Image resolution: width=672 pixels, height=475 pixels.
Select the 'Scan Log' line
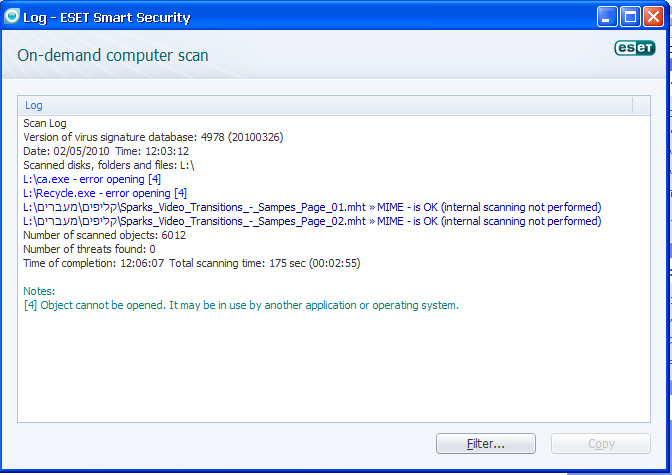[x=45, y=122]
